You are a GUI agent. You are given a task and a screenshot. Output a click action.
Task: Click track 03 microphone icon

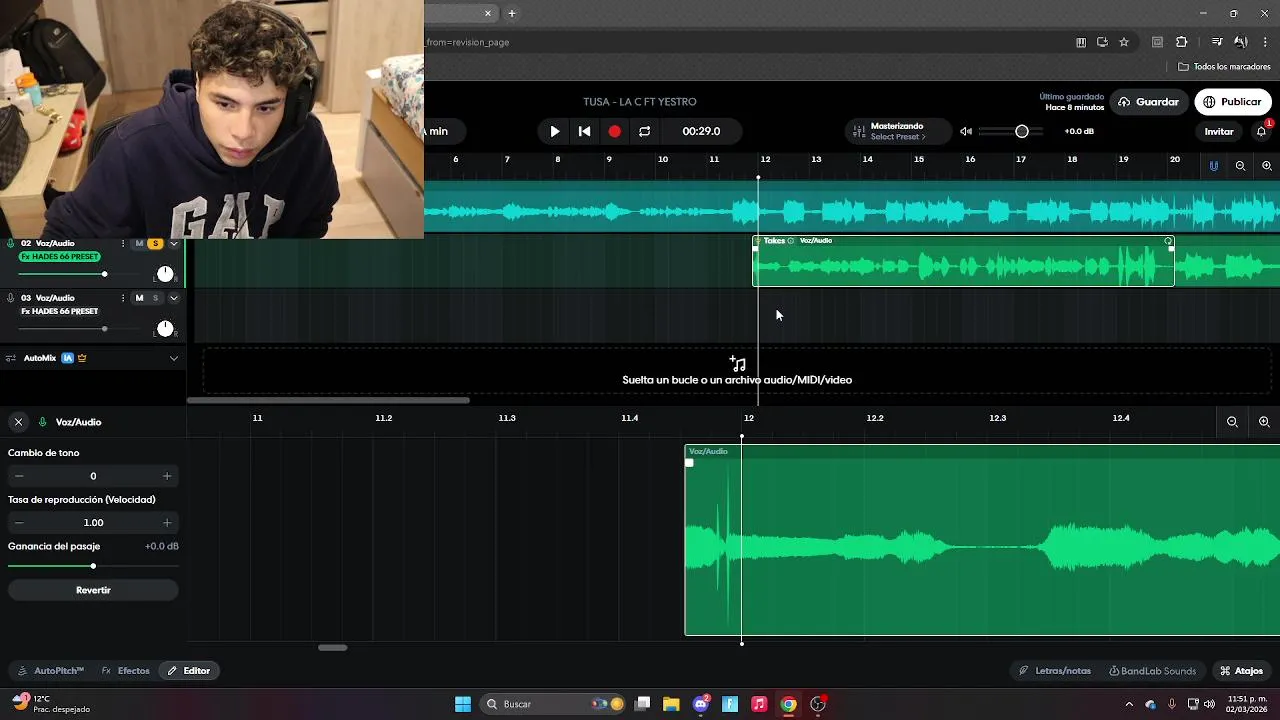tap(11, 298)
